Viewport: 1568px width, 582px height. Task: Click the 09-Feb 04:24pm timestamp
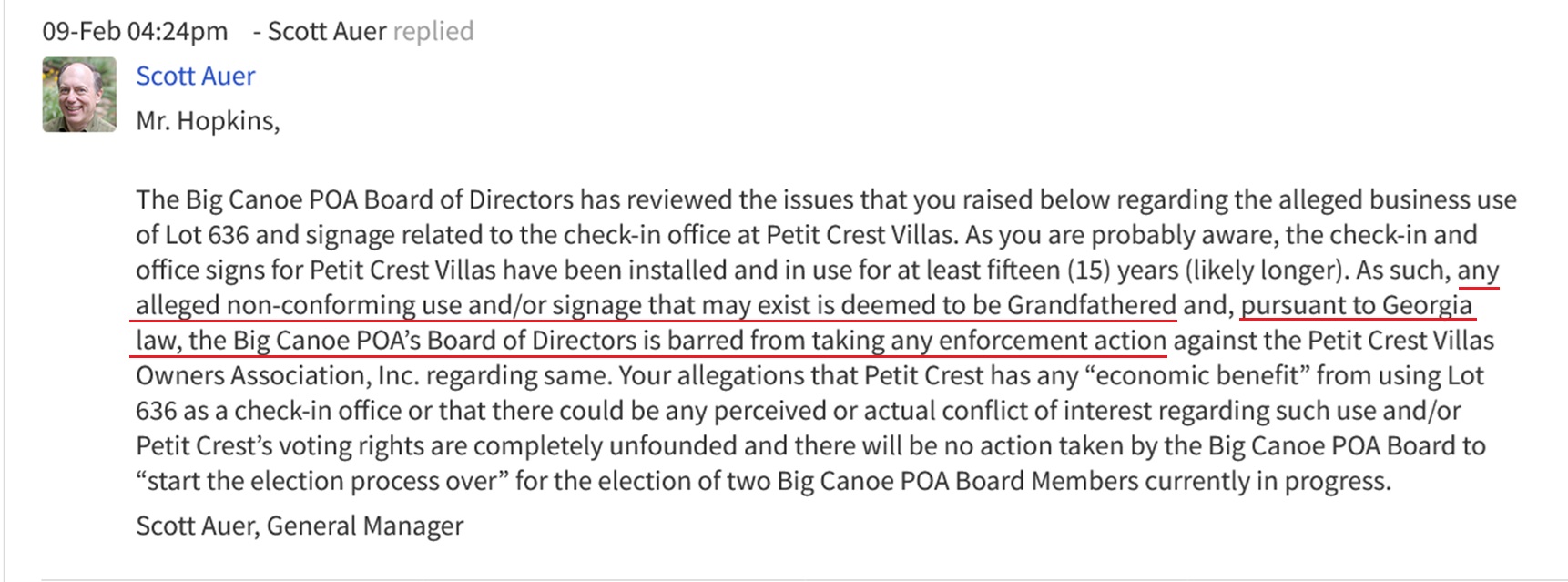point(135,31)
